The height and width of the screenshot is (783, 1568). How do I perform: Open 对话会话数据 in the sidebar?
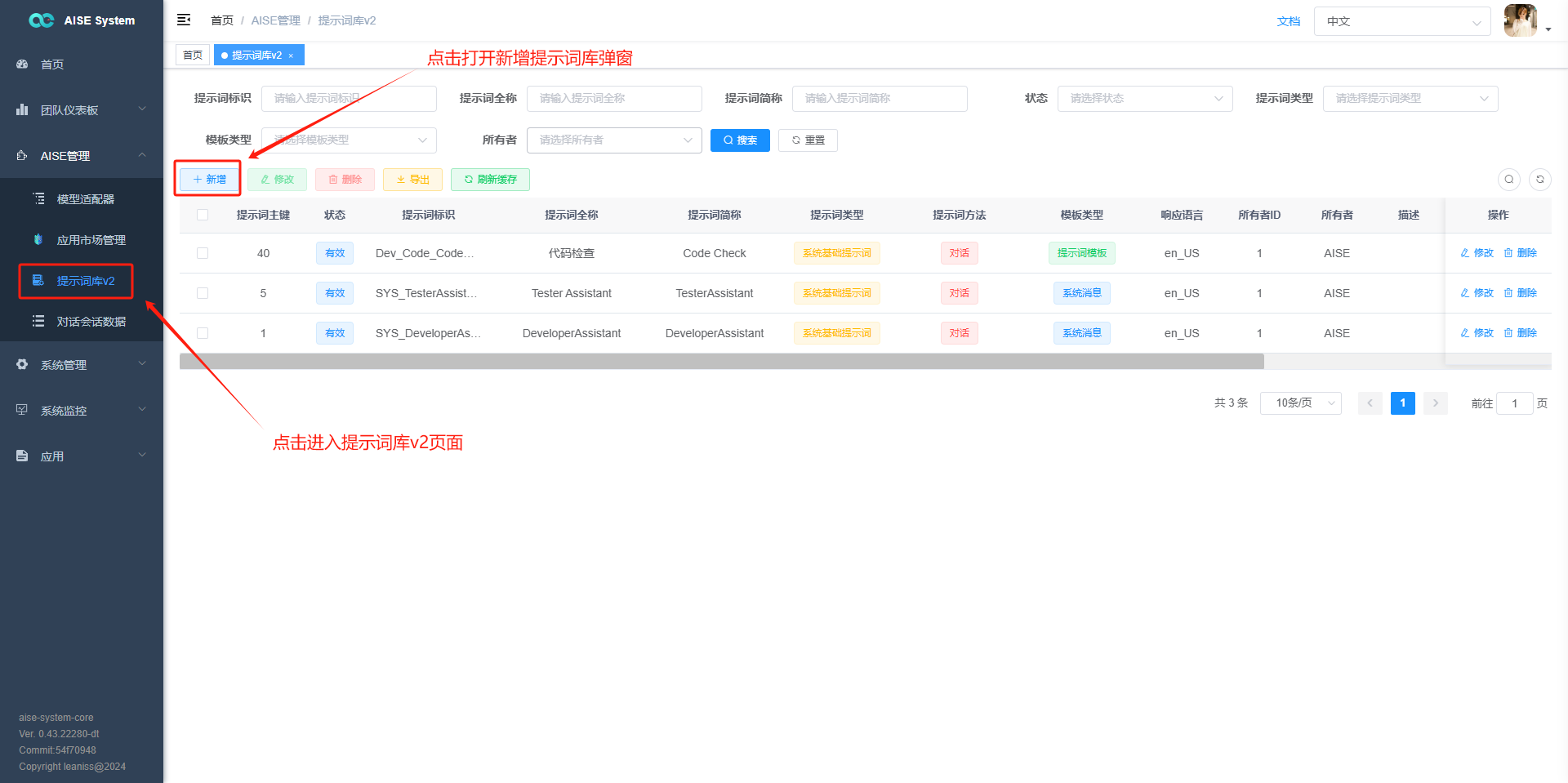tap(82, 322)
